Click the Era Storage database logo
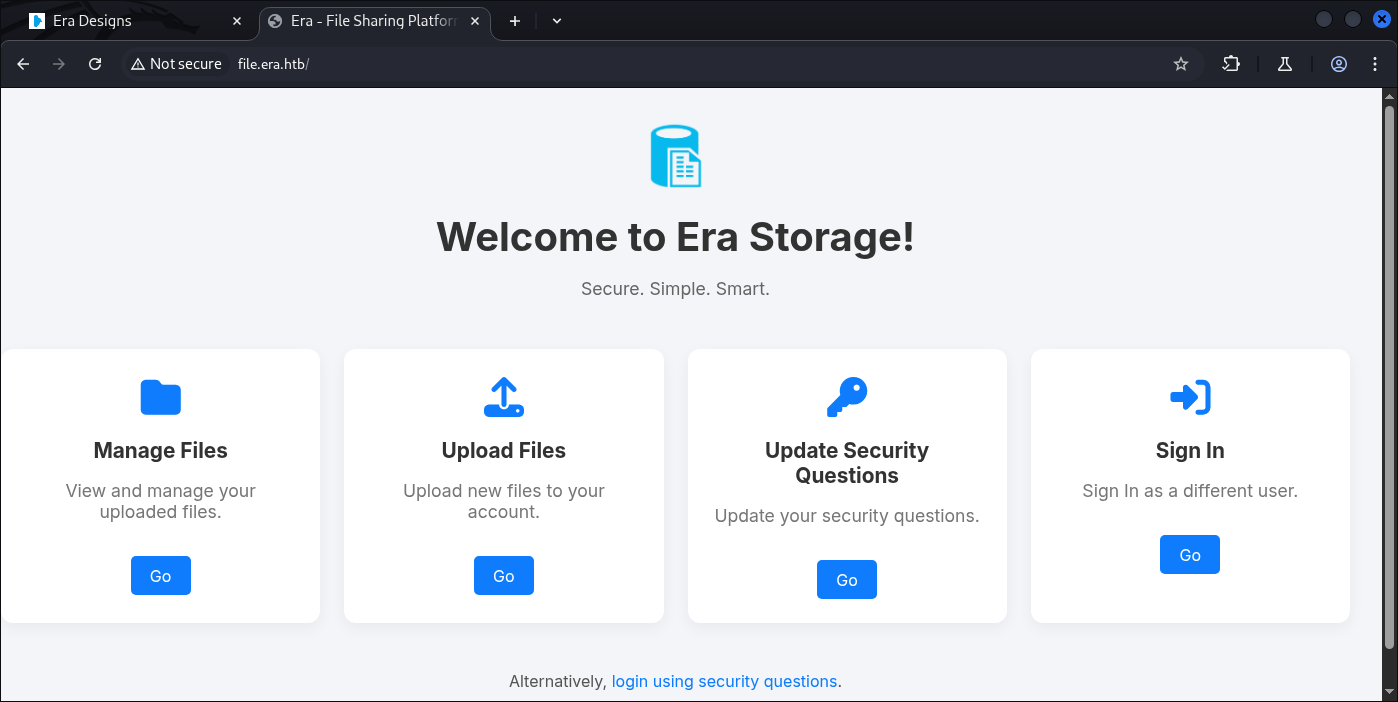 coord(675,156)
